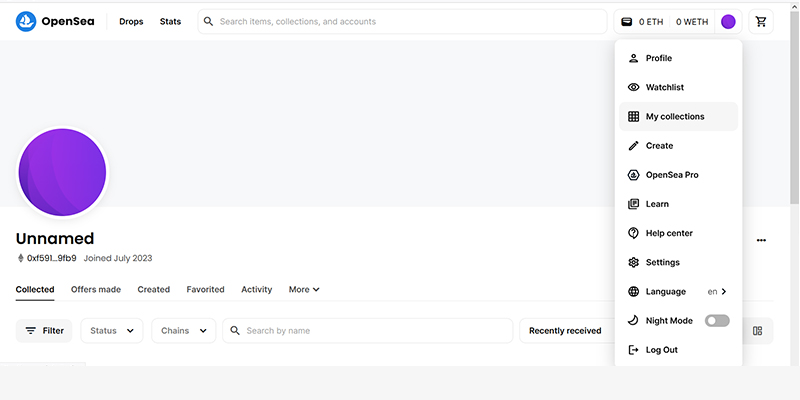The width and height of the screenshot is (800, 400).
Task: Open the More tab dropdown
Action: coord(304,289)
